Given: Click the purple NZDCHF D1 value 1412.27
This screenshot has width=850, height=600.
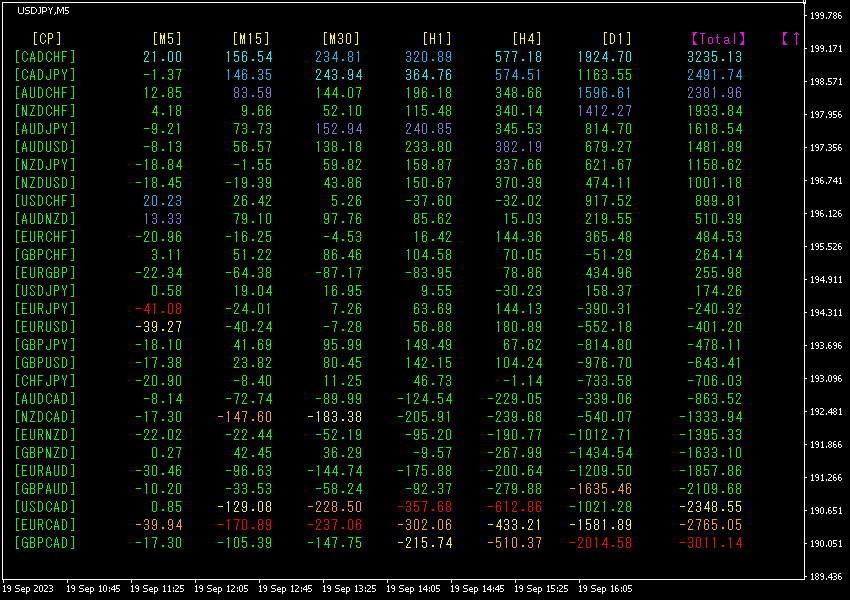Looking at the screenshot, I should click(x=605, y=111).
